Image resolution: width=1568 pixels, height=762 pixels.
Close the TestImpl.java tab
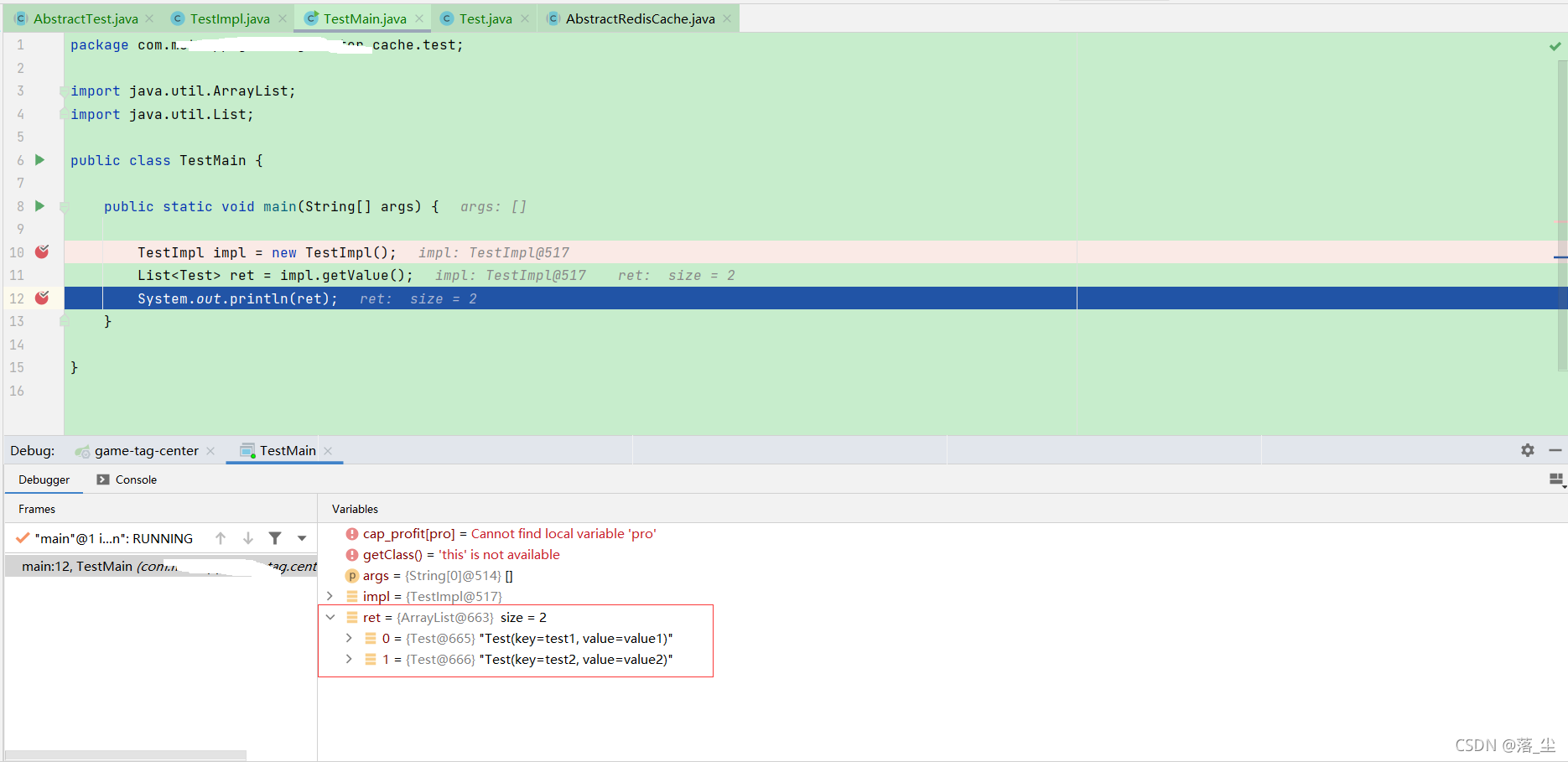click(x=283, y=18)
